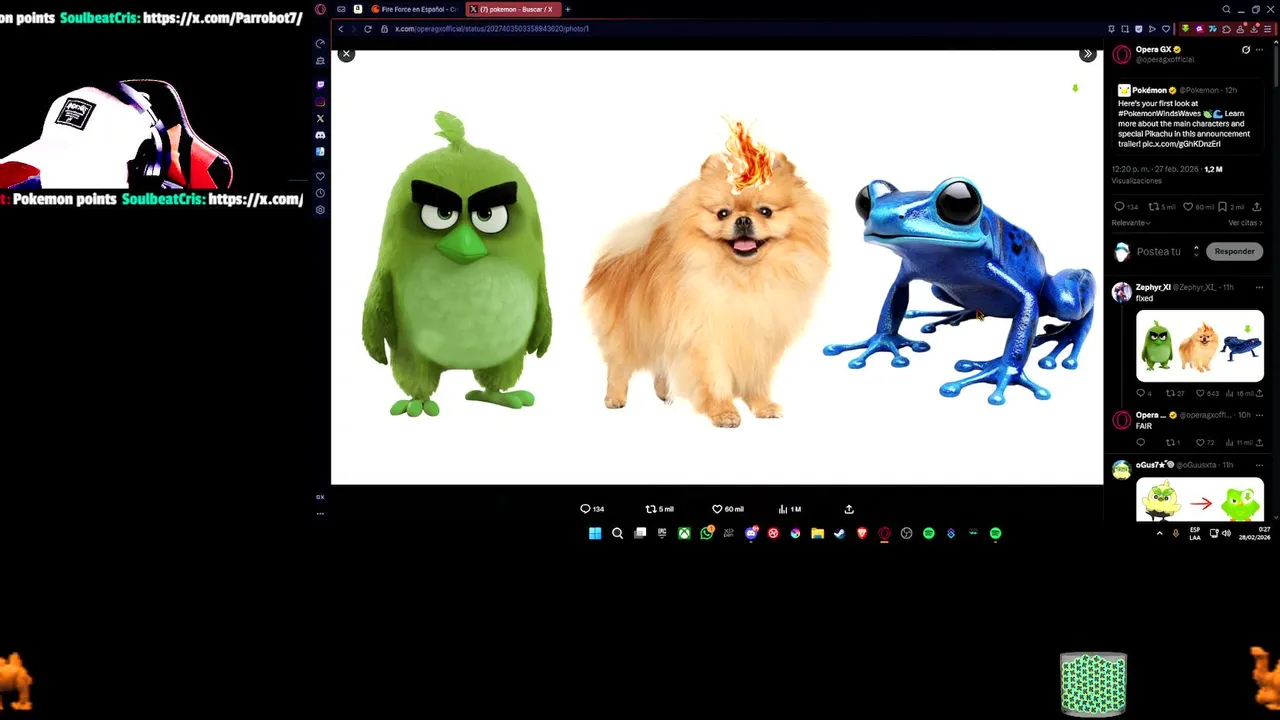Open Instagram in the Opera sidebar
Screen dimensions: 1280x720
click(x=320, y=102)
